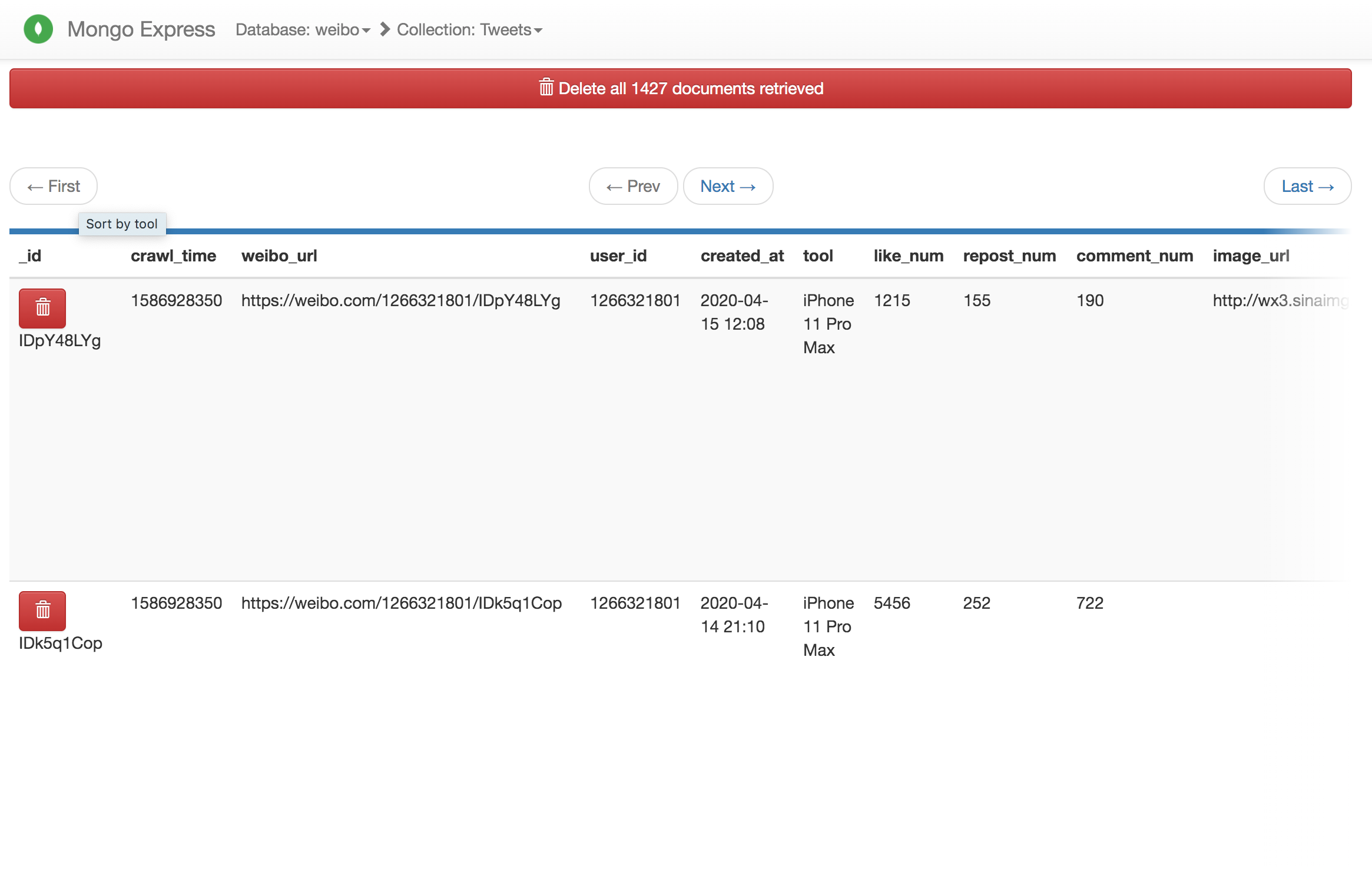
Task: Sort by like_num column header
Action: [x=908, y=256]
